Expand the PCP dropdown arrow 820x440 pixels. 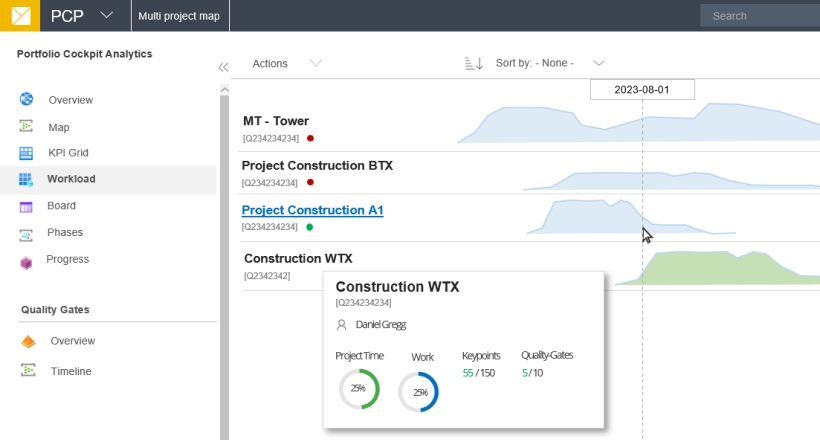click(x=107, y=15)
